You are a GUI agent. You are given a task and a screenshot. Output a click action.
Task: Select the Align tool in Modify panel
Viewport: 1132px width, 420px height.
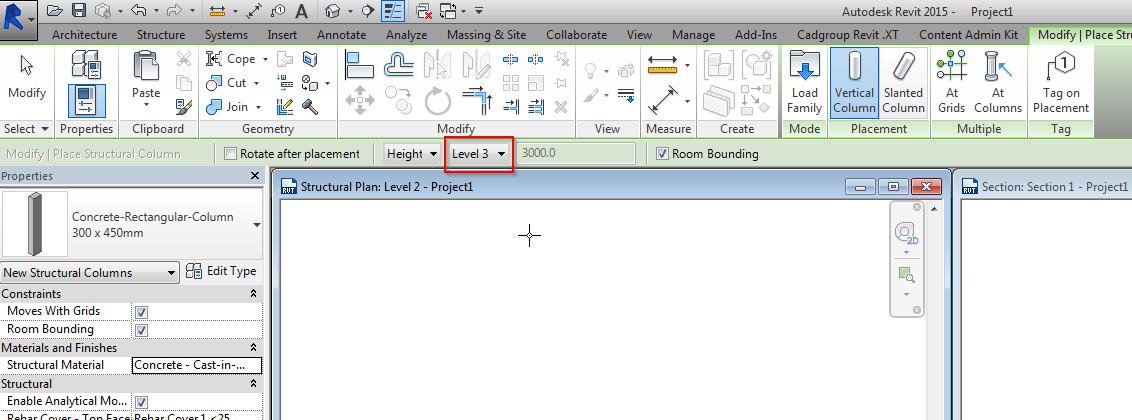pos(360,66)
